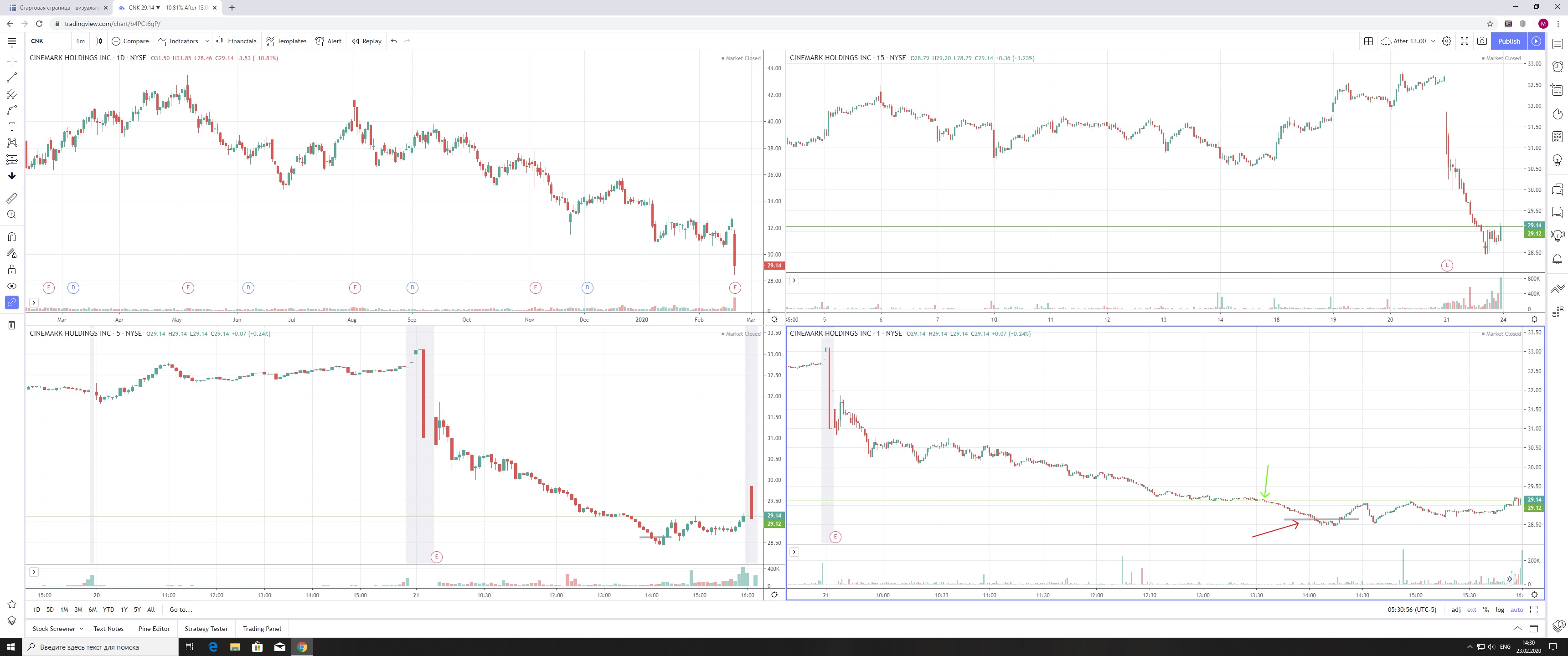The height and width of the screenshot is (656, 1568).
Task: Select the measure ruler tool
Action: (x=11, y=198)
